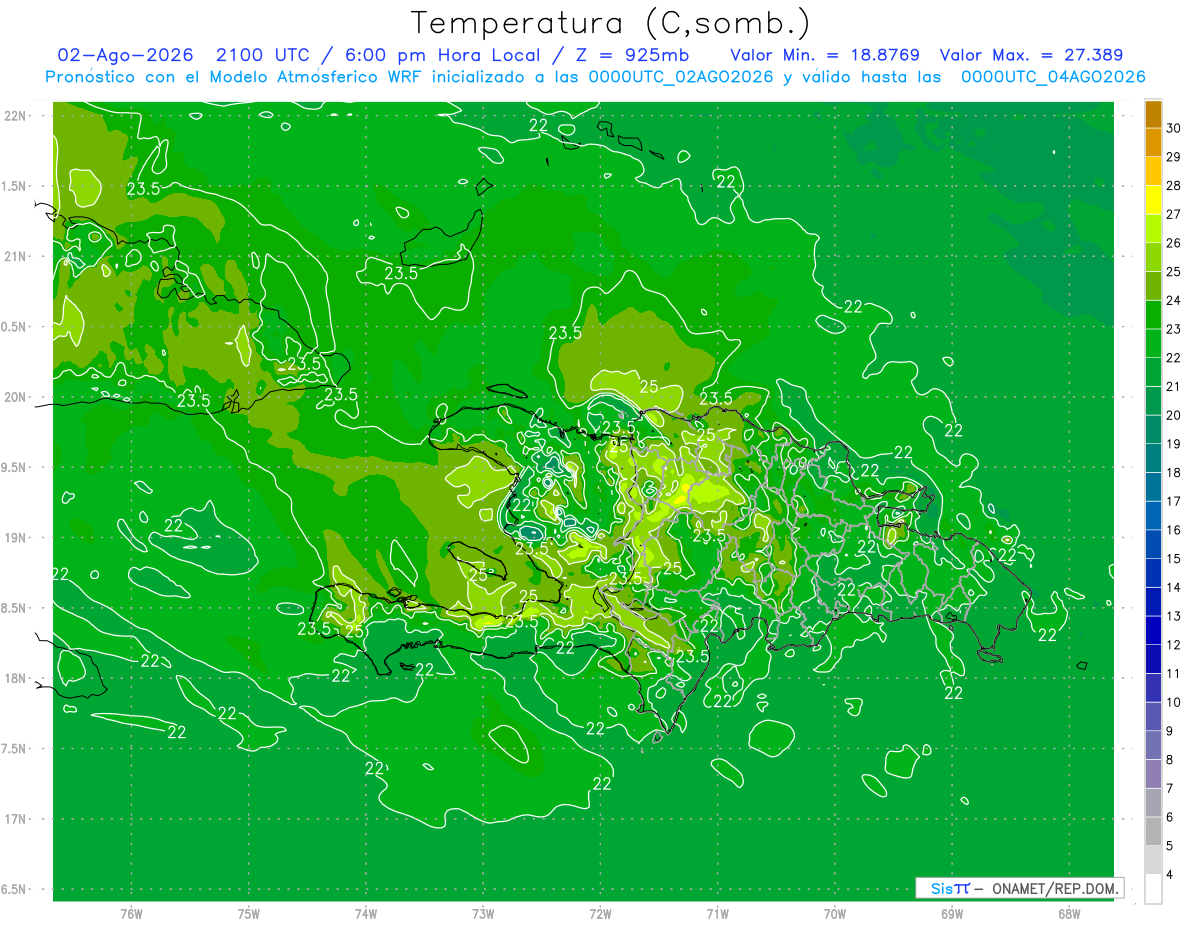Image resolution: width=1200 pixels, height=927 pixels.
Task: Click the 21N latitude axis label
Action: point(17,256)
